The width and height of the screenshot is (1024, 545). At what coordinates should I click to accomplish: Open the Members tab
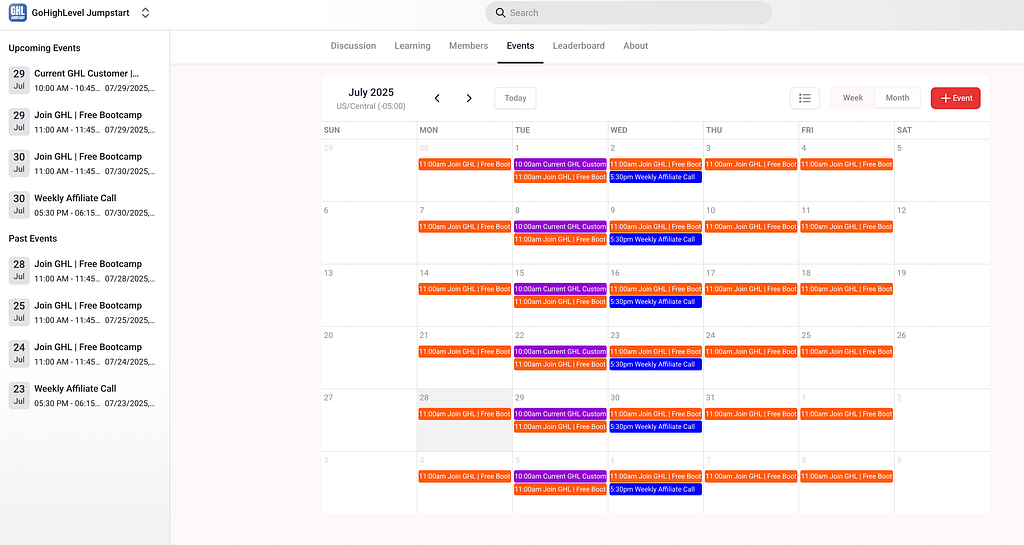[x=468, y=46]
